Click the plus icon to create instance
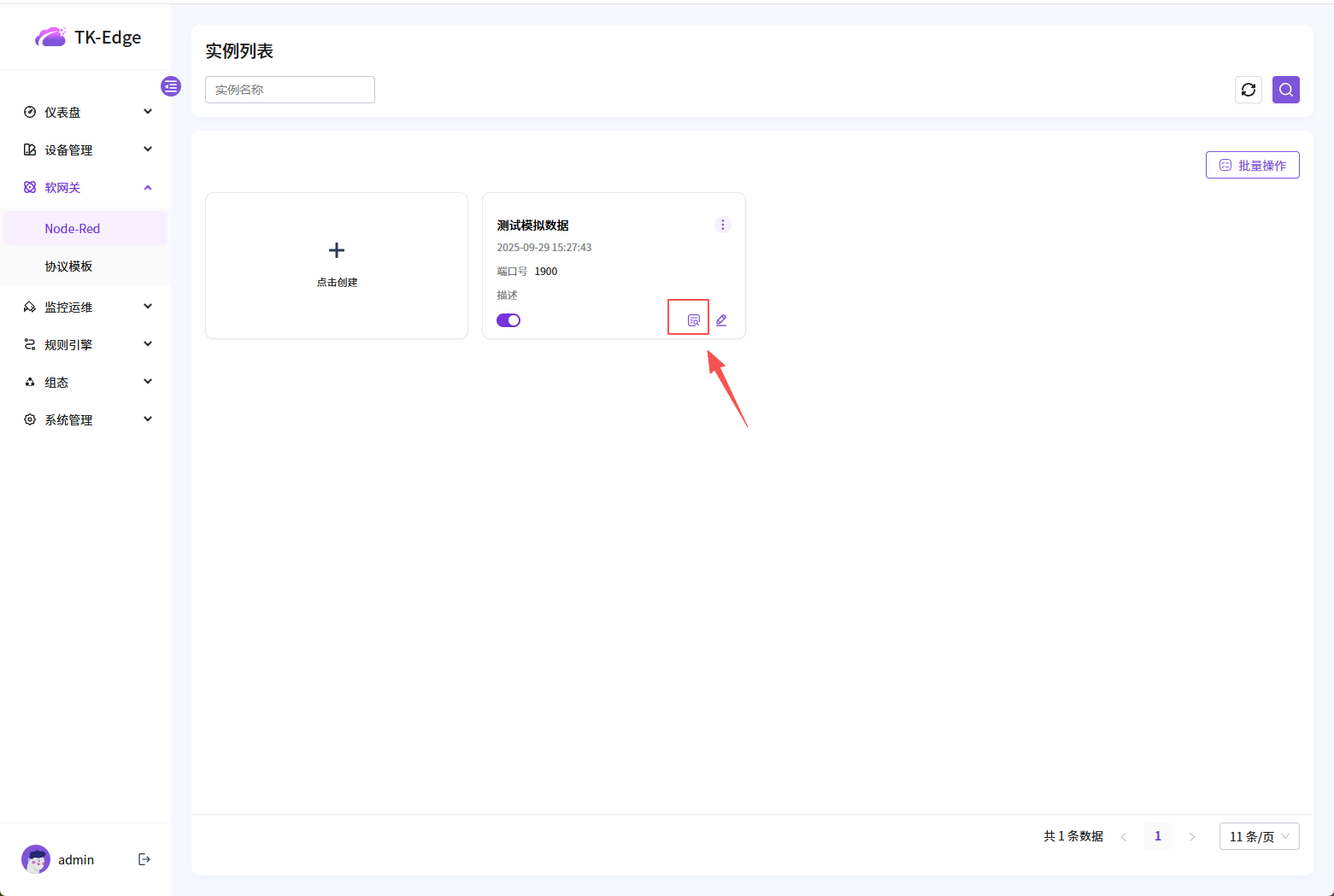 pyautogui.click(x=337, y=250)
